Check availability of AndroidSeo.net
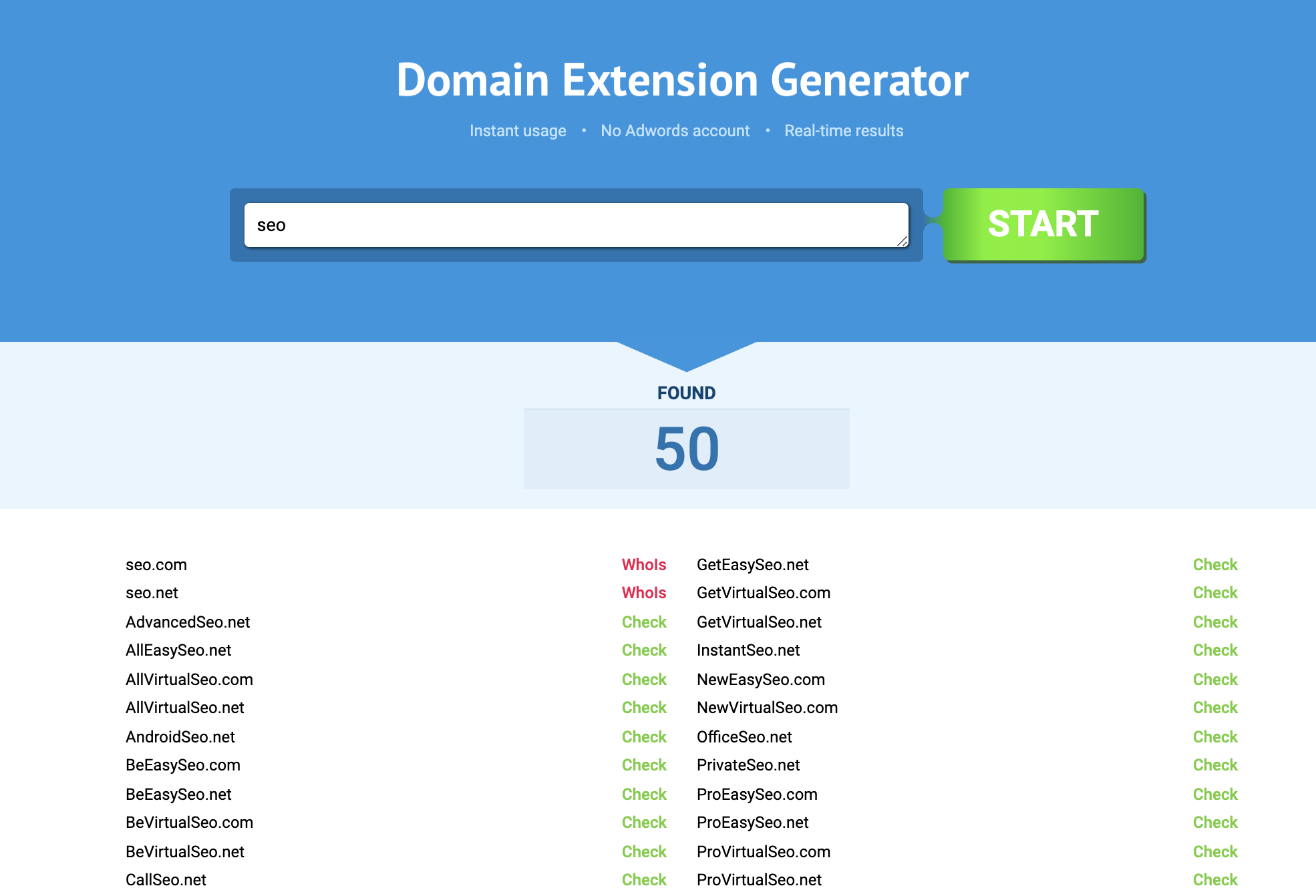This screenshot has width=1316, height=896. point(644,737)
